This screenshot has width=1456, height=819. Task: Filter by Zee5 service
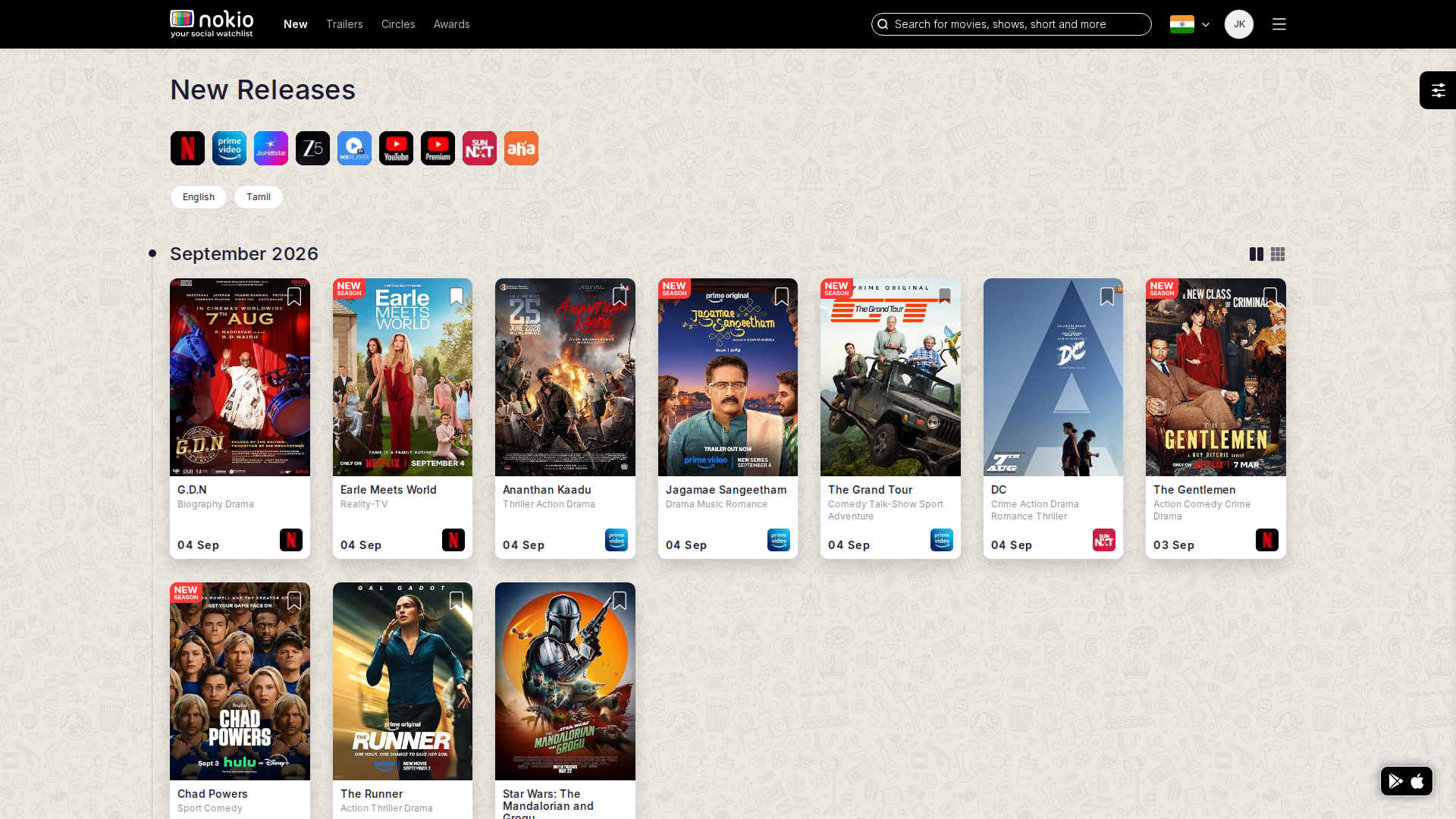pyautogui.click(x=312, y=149)
